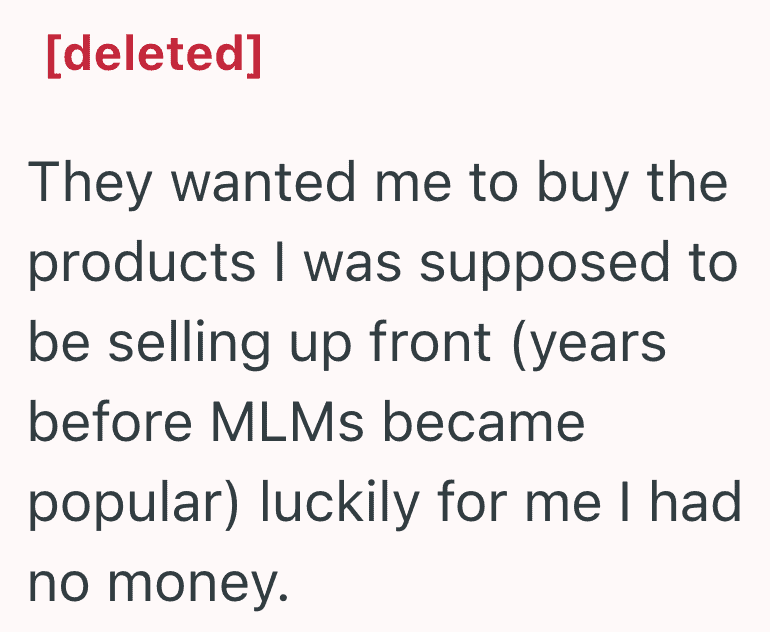Click the word "money." ending the comment
This screenshot has width=770, height=632.
197,584
